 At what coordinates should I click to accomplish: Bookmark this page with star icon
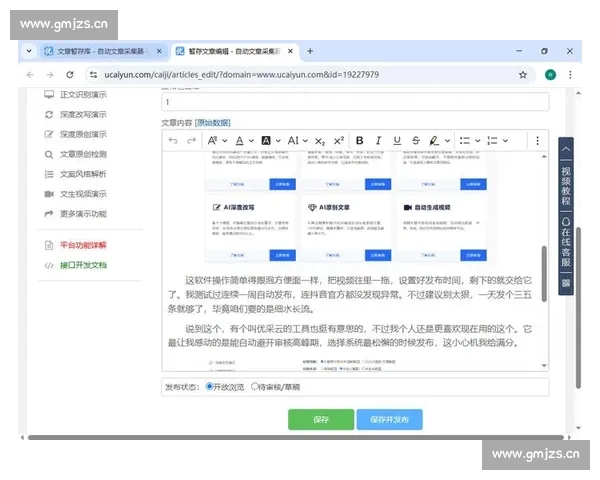(x=523, y=75)
